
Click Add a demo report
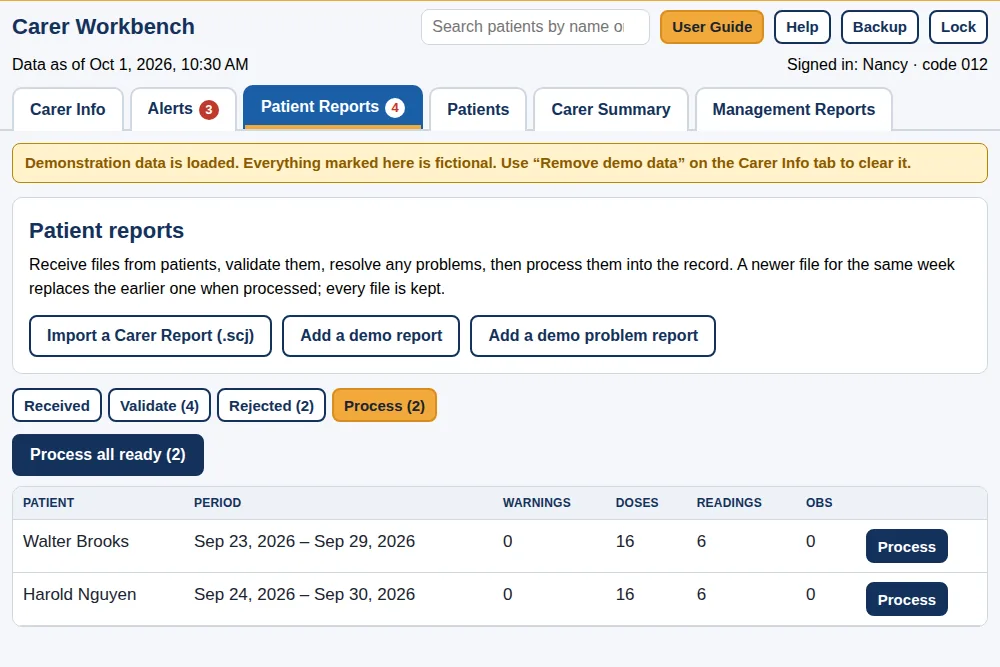[x=371, y=335]
